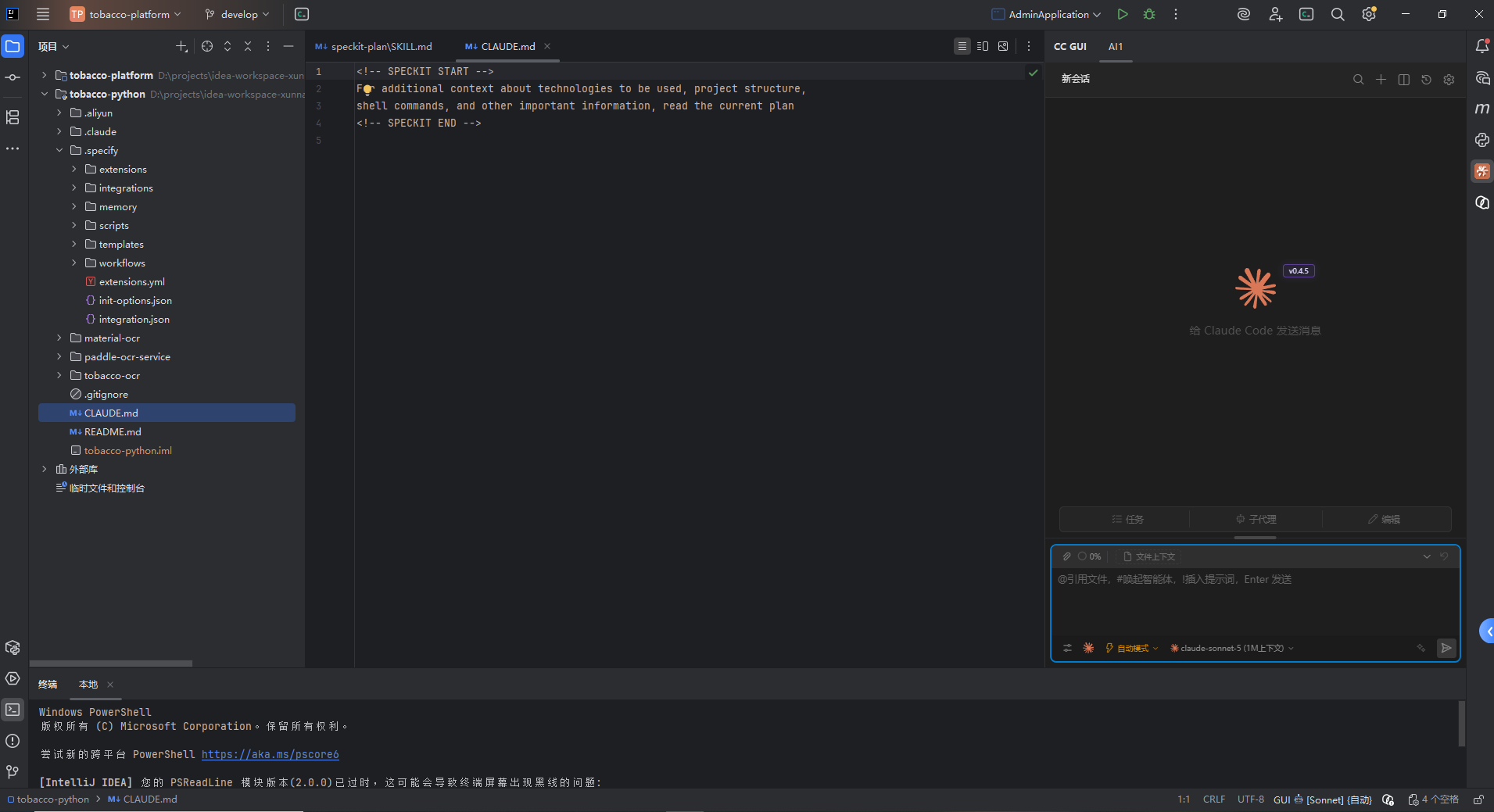The width and height of the screenshot is (1494, 812).
Task: Open the AI swirl assistant icon
Action: [1244, 14]
